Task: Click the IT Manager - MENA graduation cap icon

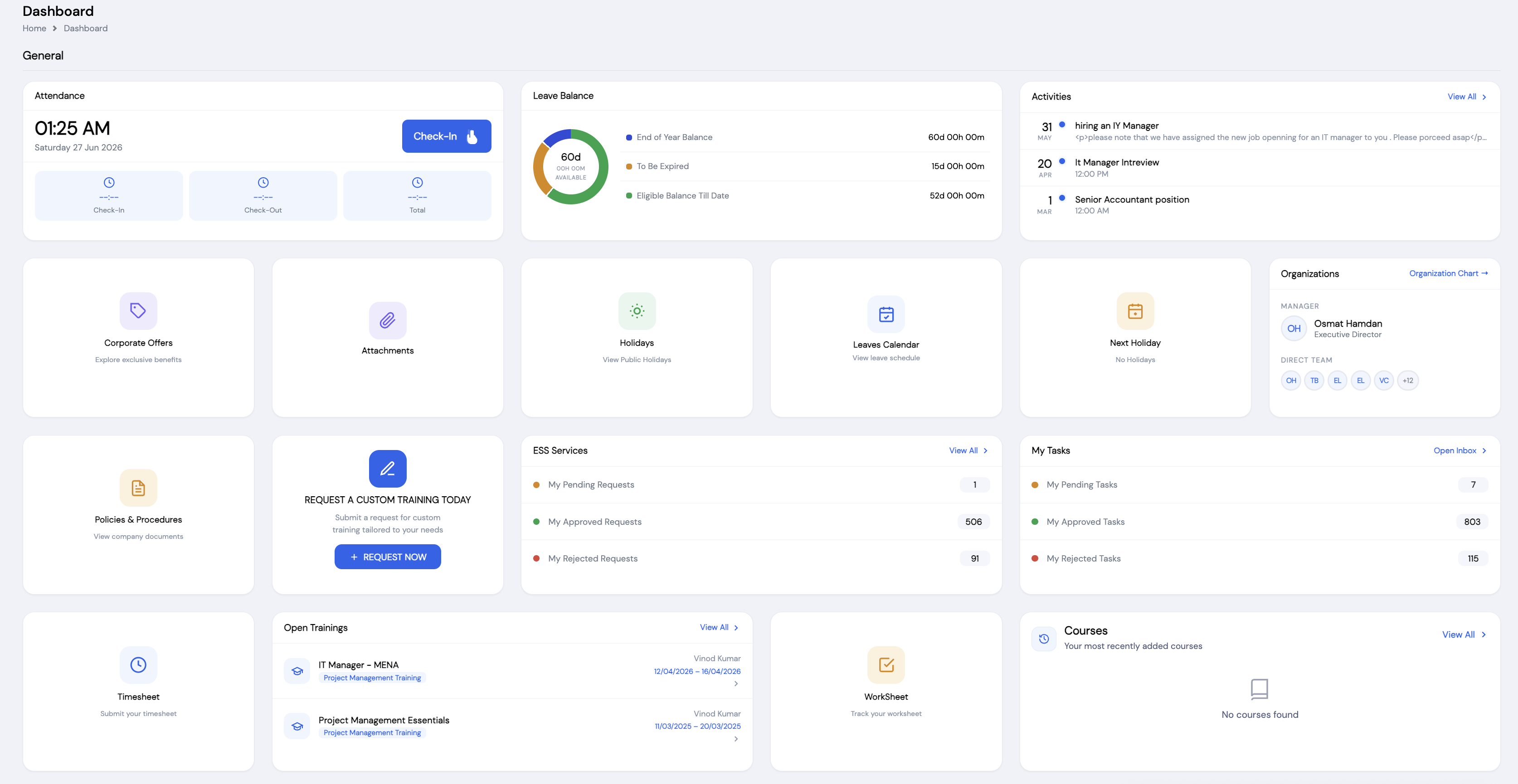Action: (x=297, y=671)
